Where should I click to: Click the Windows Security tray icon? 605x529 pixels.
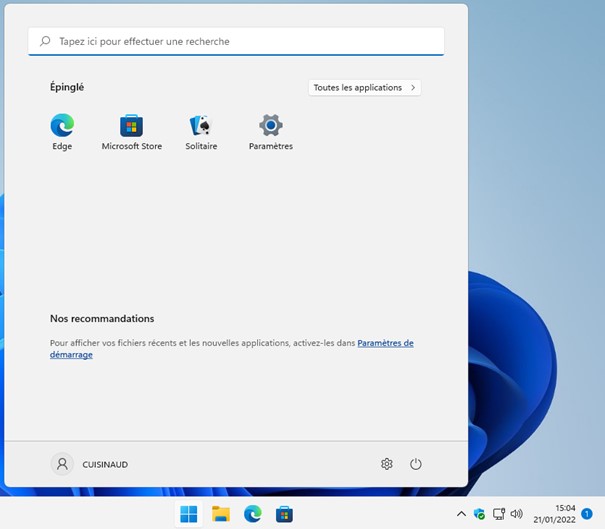coord(479,514)
